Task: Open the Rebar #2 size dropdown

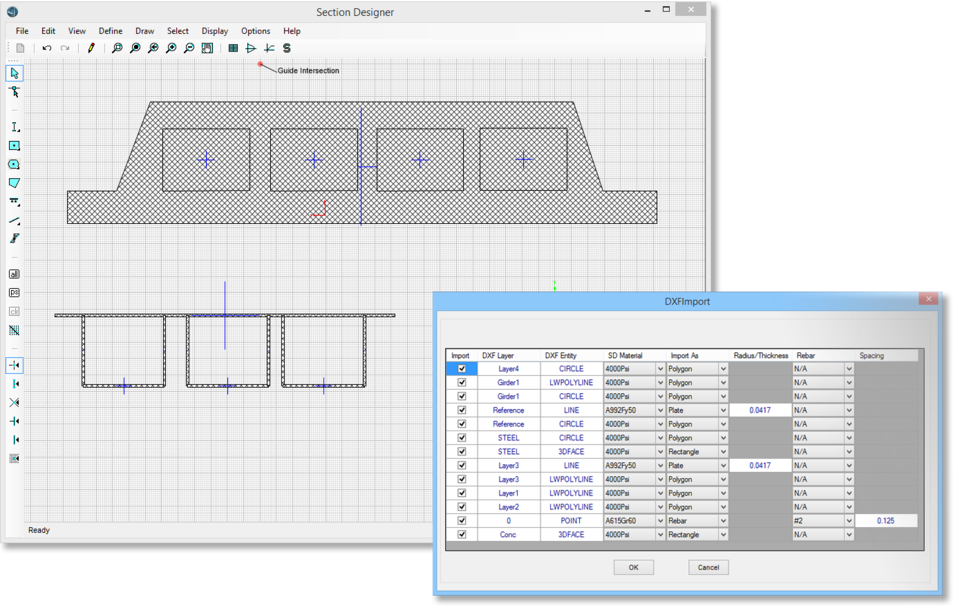Action: (849, 521)
